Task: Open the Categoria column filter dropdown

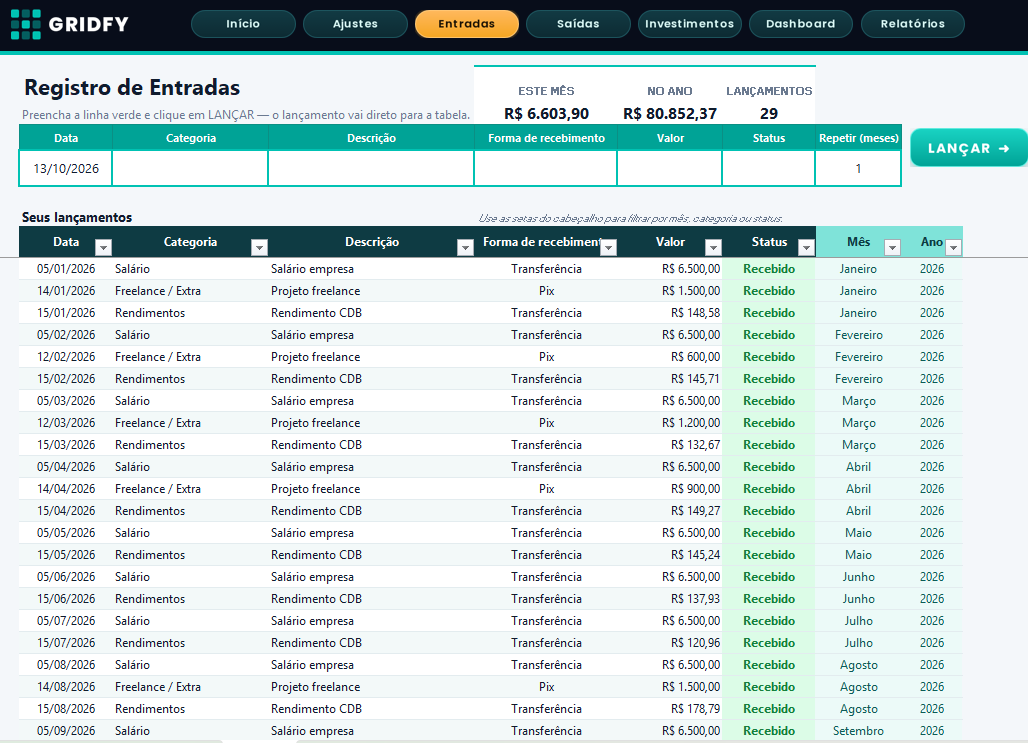Action: [260, 247]
